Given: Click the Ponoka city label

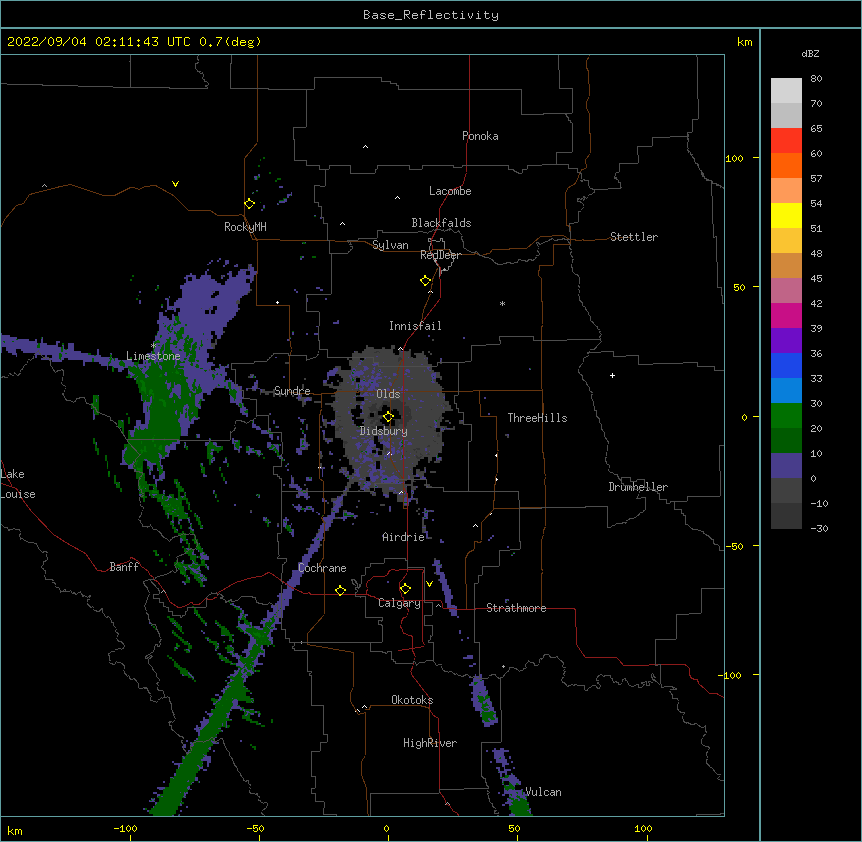Looking at the screenshot, I should 480,136.
